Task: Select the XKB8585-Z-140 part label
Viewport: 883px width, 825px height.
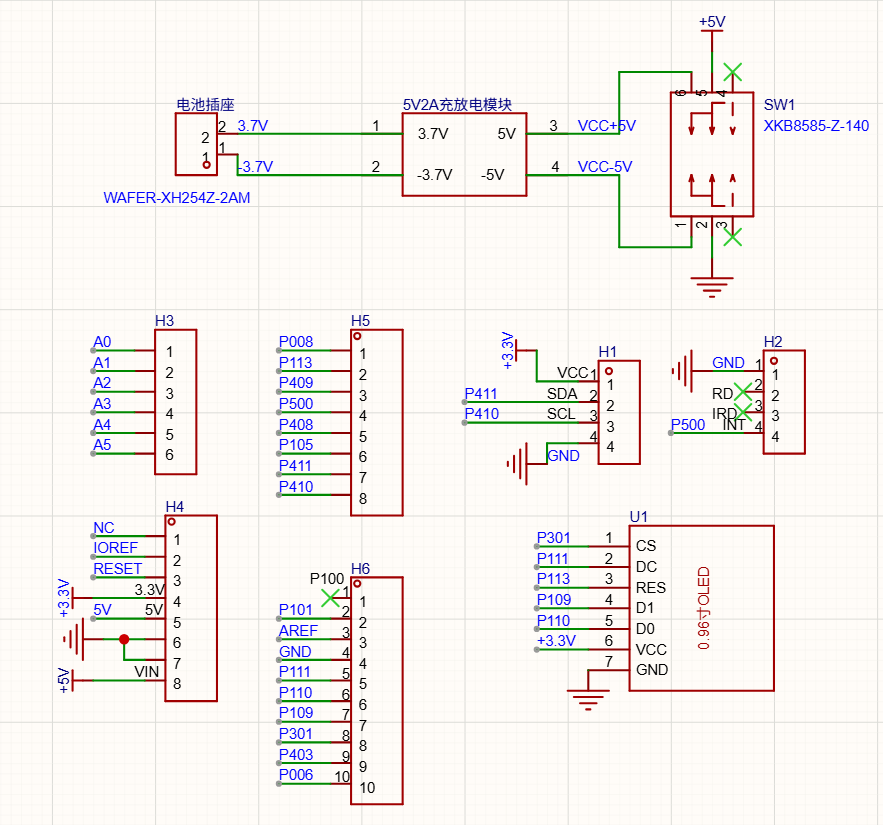Action: pyautogui.click(x=816, y=126)
